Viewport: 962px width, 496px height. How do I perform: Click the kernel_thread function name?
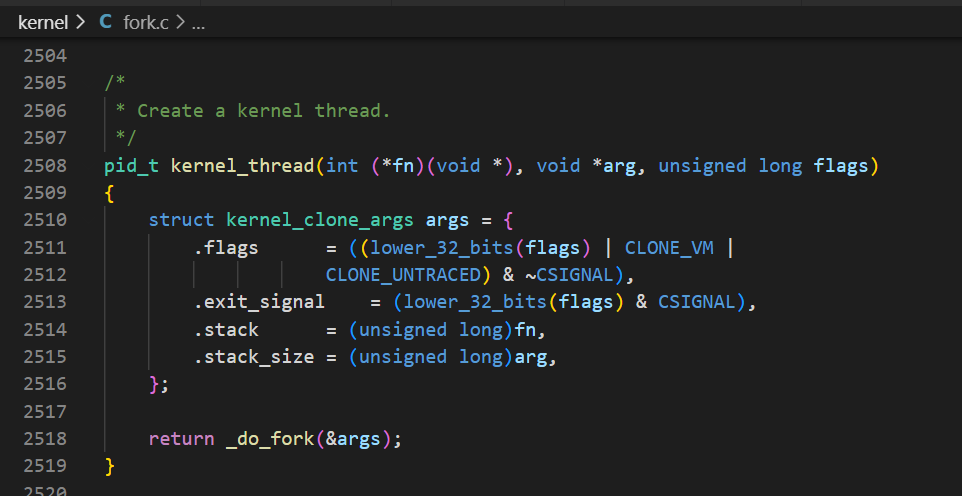click(x=242, y=166)
